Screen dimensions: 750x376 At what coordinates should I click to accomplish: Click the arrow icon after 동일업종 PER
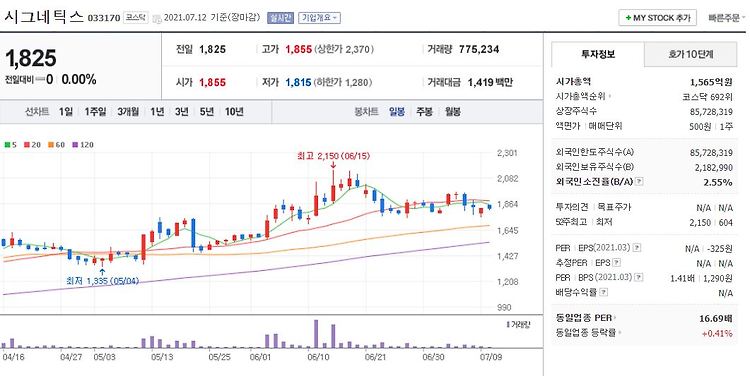click(x=615, y=318)
